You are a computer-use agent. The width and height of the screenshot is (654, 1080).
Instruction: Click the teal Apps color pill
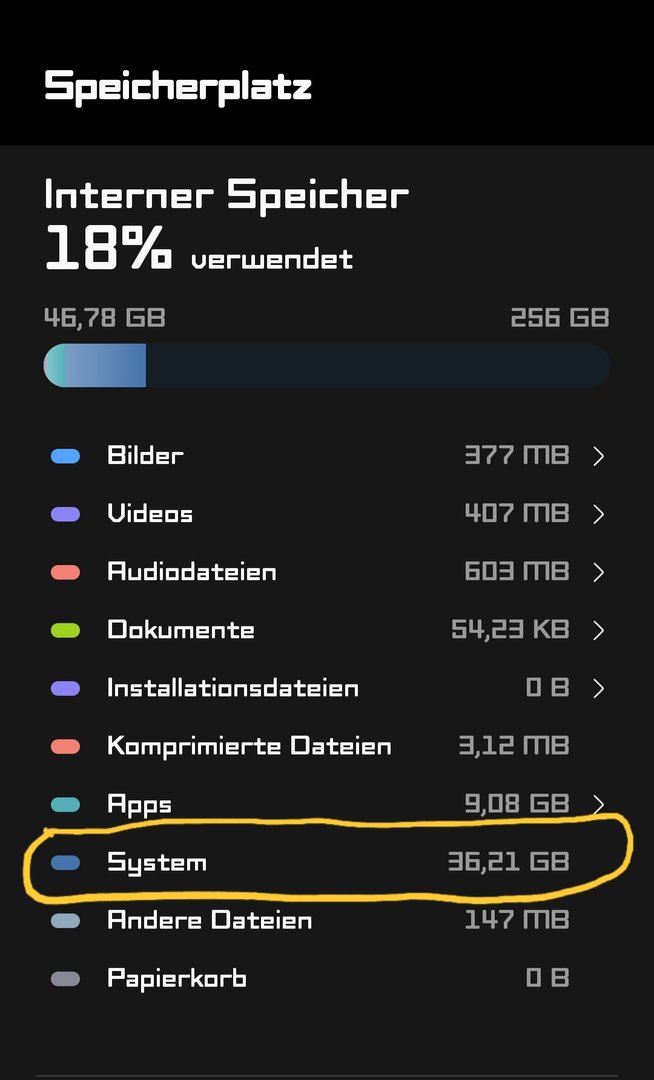65,805
